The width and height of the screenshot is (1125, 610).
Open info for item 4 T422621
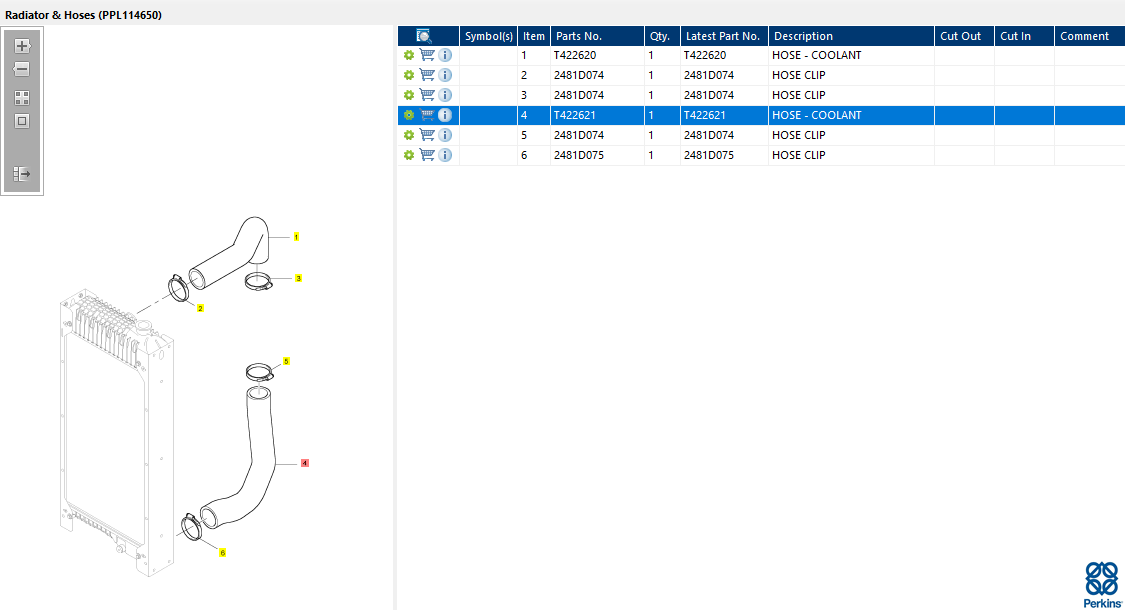tap(445, 115)
